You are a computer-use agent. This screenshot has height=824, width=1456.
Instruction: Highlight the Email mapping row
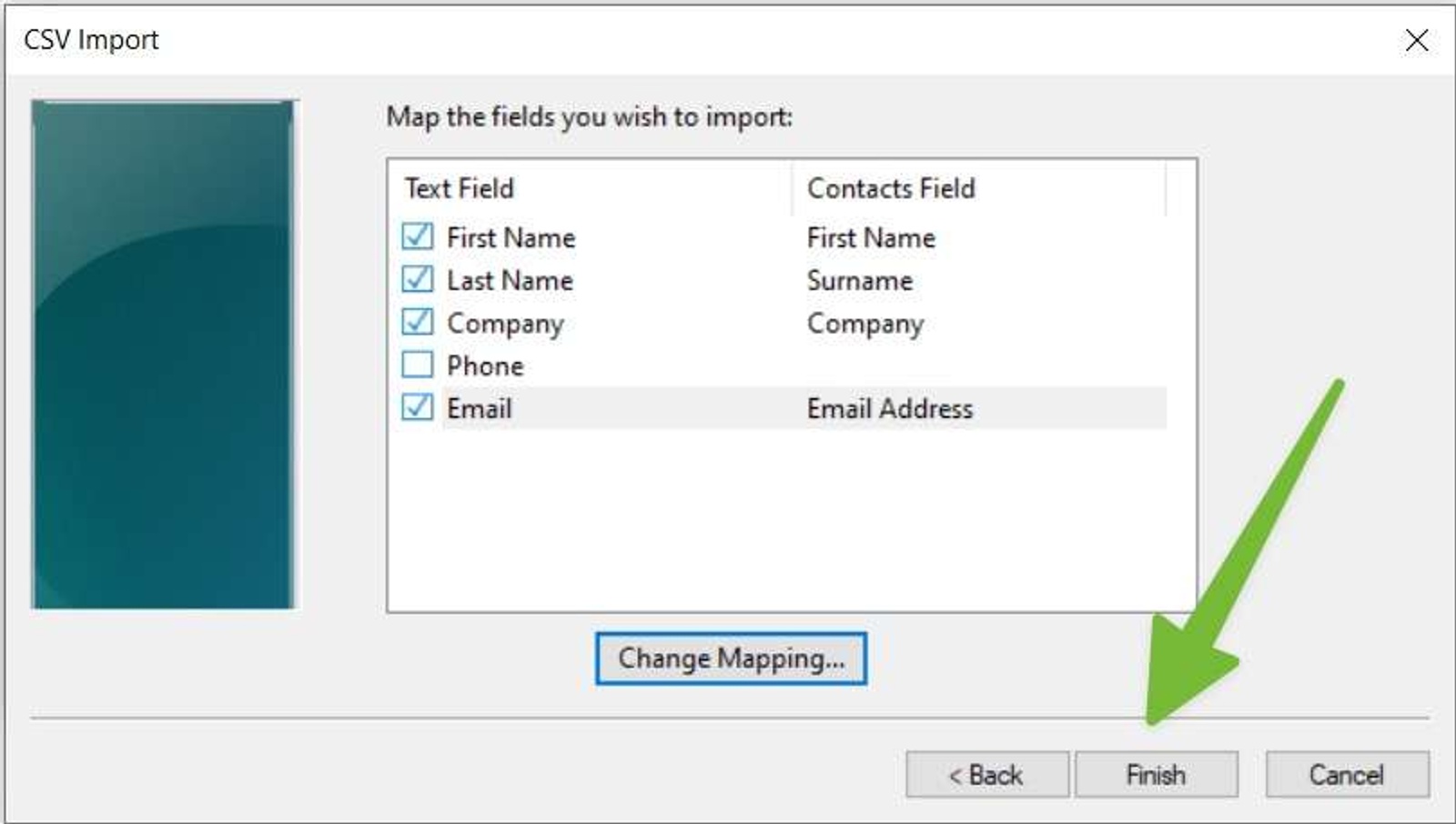637,407
